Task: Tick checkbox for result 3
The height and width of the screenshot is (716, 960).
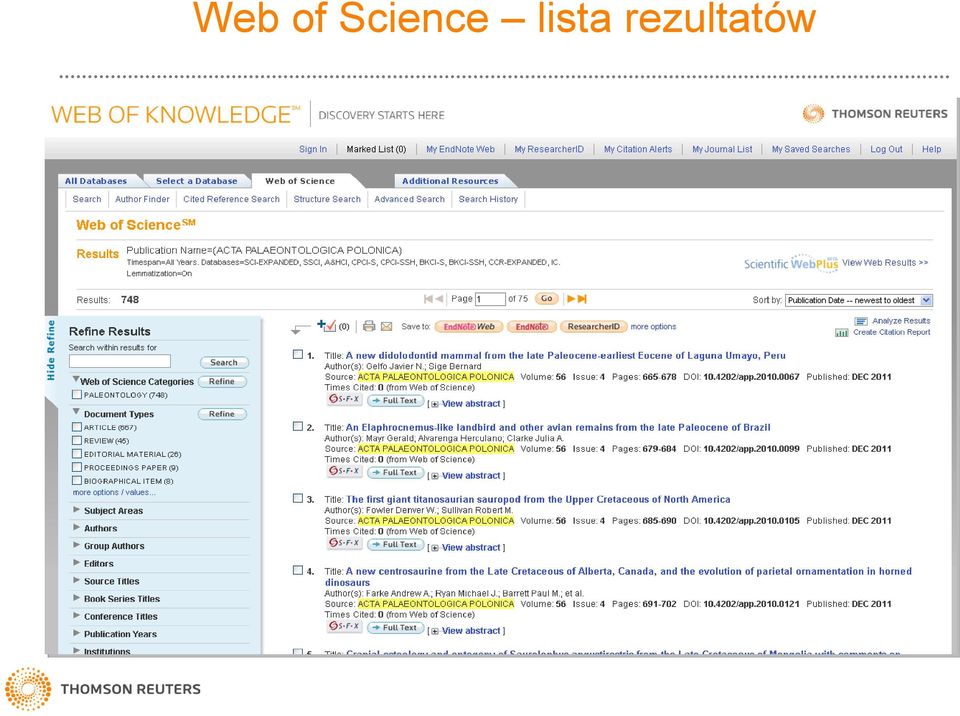Action: pyautogui.click(x=298, y=498)
